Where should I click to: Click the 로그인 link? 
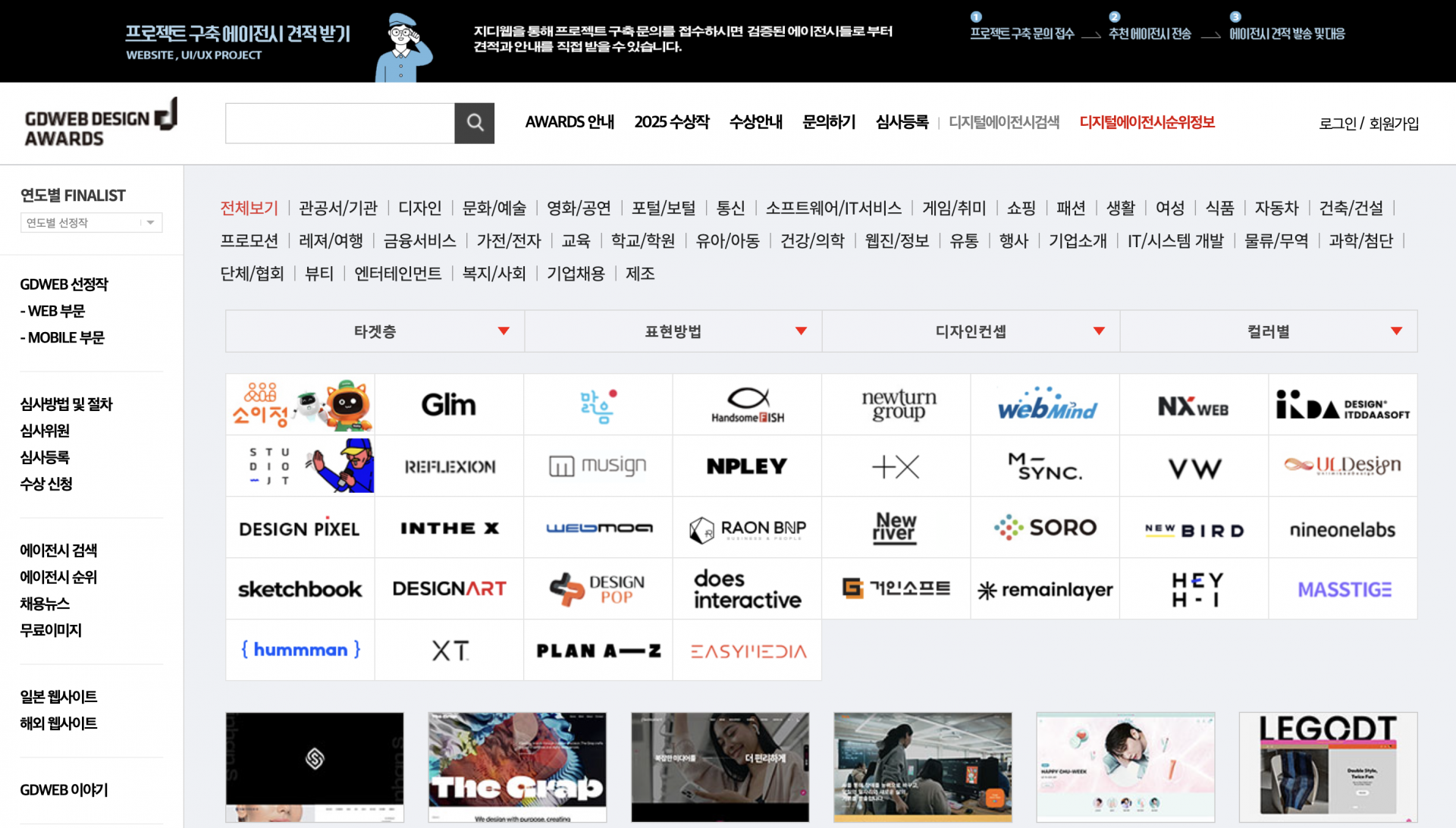click(x=1338, y=124)
